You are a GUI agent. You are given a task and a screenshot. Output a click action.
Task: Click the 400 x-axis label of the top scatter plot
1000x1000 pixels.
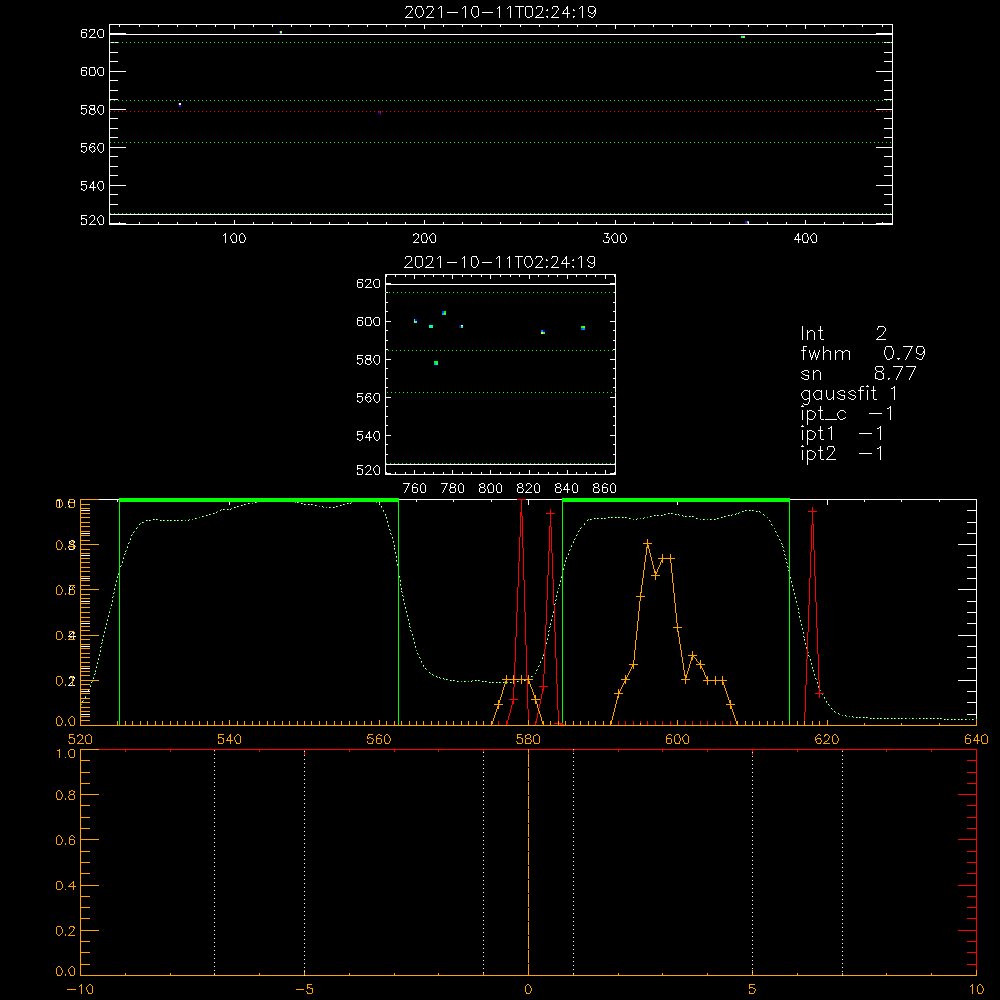tap(805, 239)
